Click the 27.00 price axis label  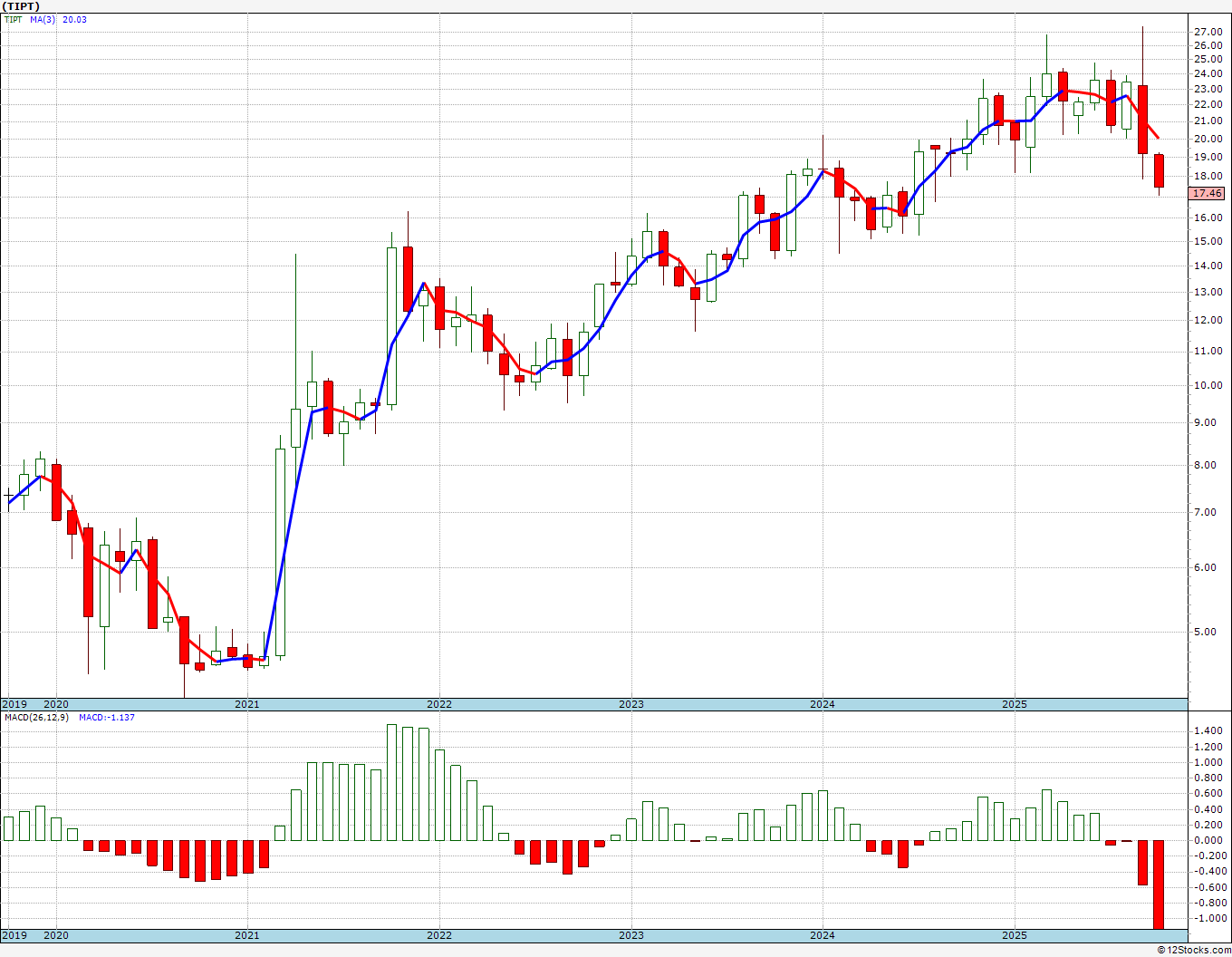pyautogui.click(x=1208, y=32)
